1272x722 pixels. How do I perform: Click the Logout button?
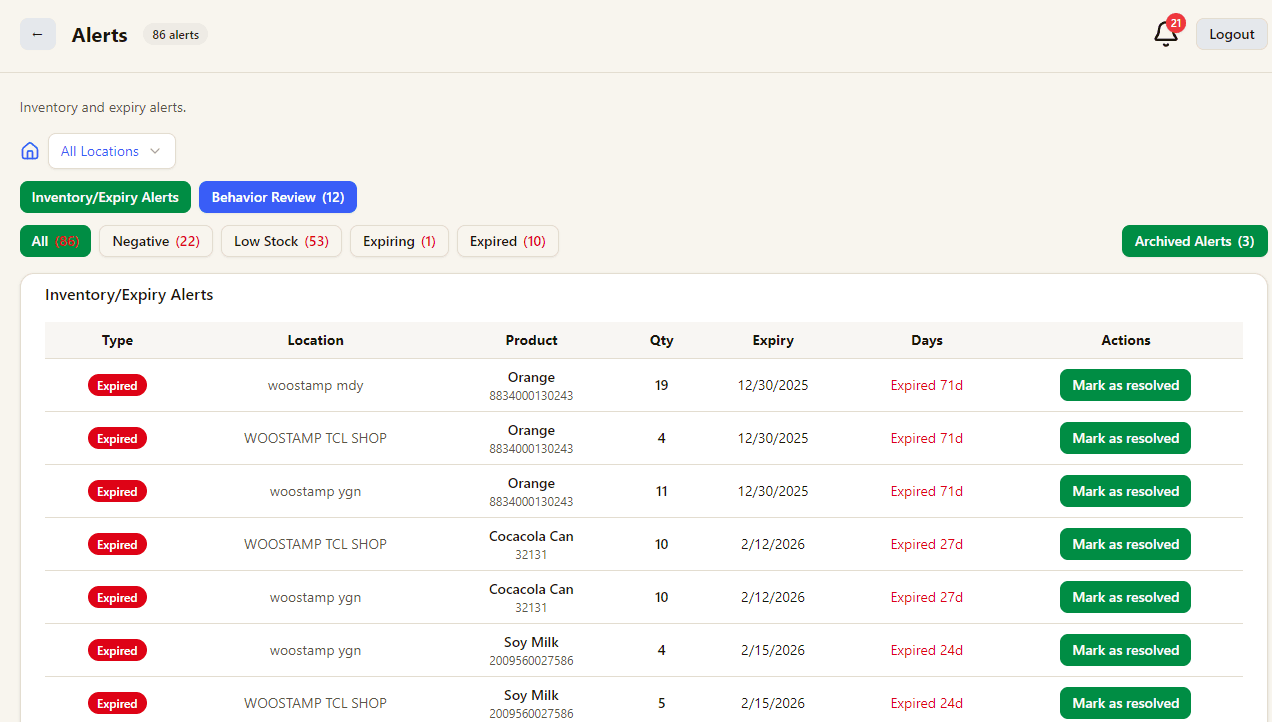[1231, 34]
